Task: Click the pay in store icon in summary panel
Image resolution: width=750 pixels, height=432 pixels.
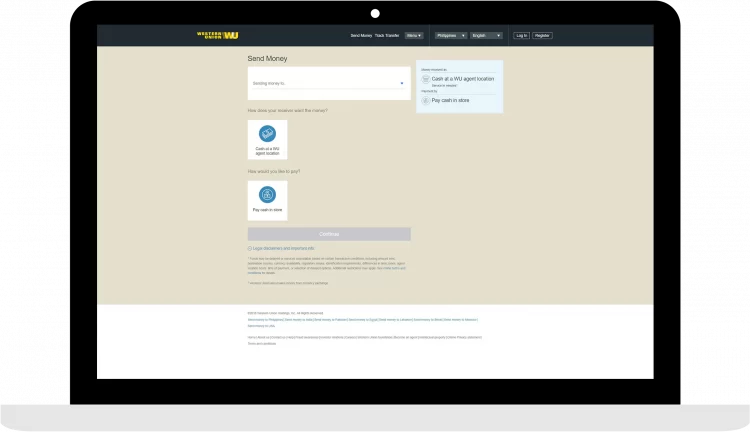Action: click(x=425, y=100)
